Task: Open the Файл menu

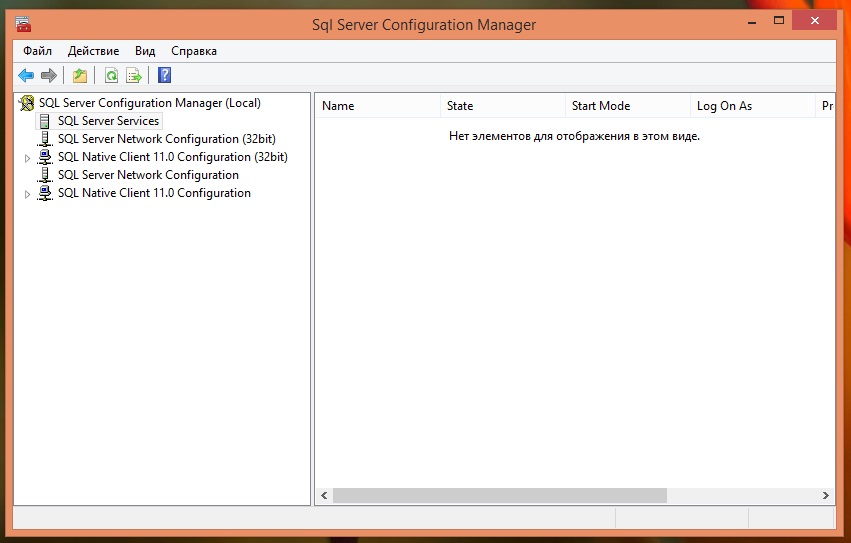Action: tap(37, 51)
